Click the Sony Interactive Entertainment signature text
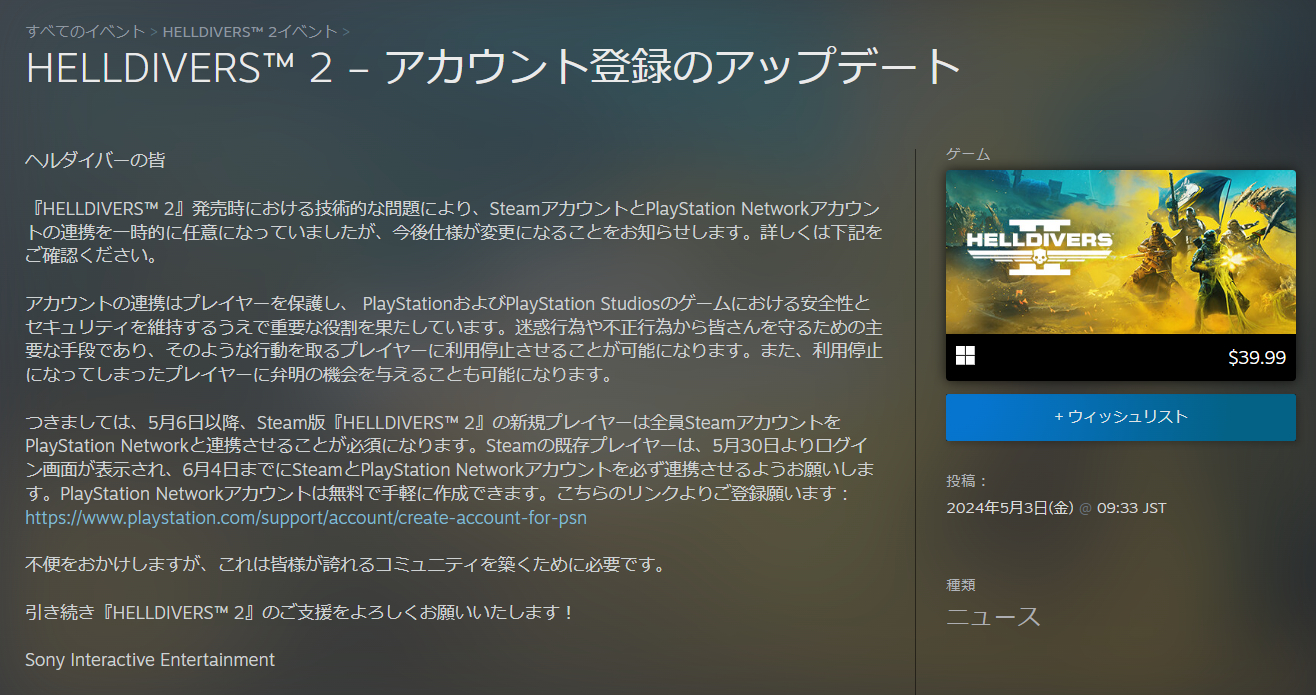1316x695 pixels. point(150,660)
